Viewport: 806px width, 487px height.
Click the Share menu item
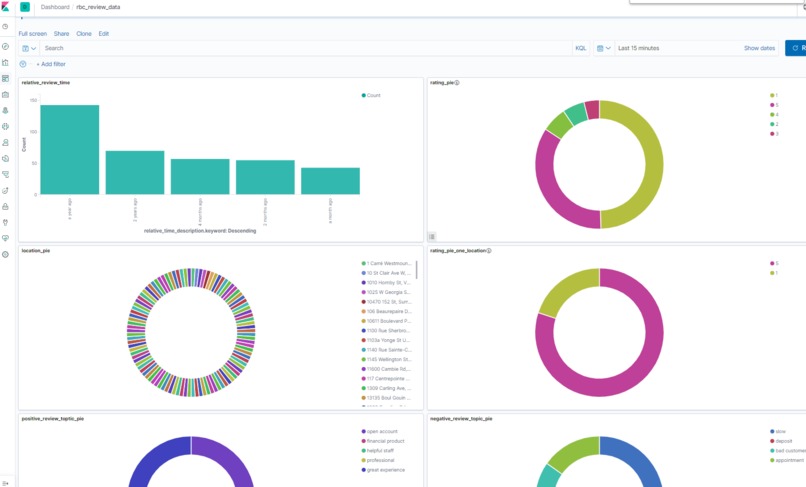61,34
